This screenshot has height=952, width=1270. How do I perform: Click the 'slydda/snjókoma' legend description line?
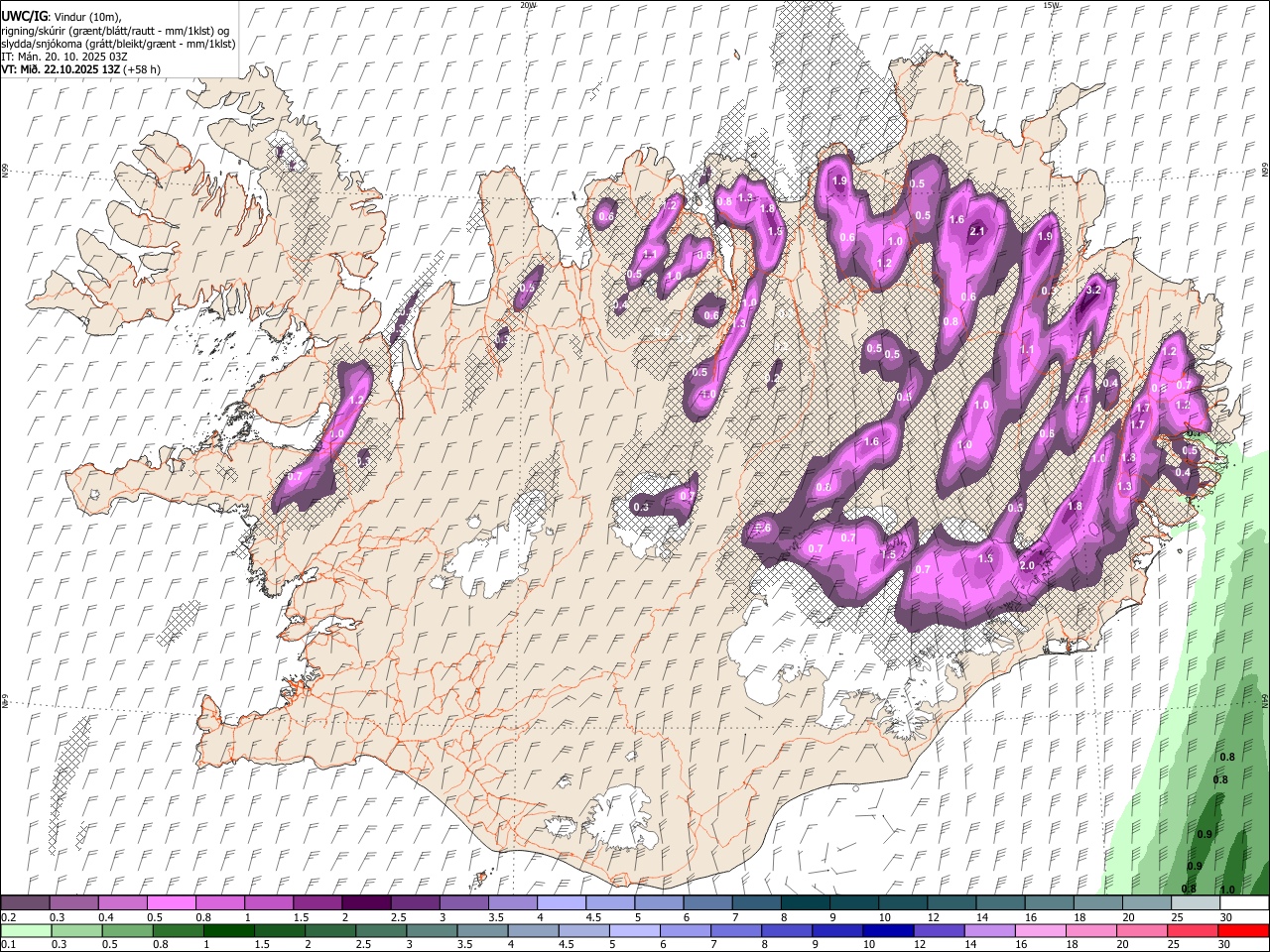pos(118,44)
